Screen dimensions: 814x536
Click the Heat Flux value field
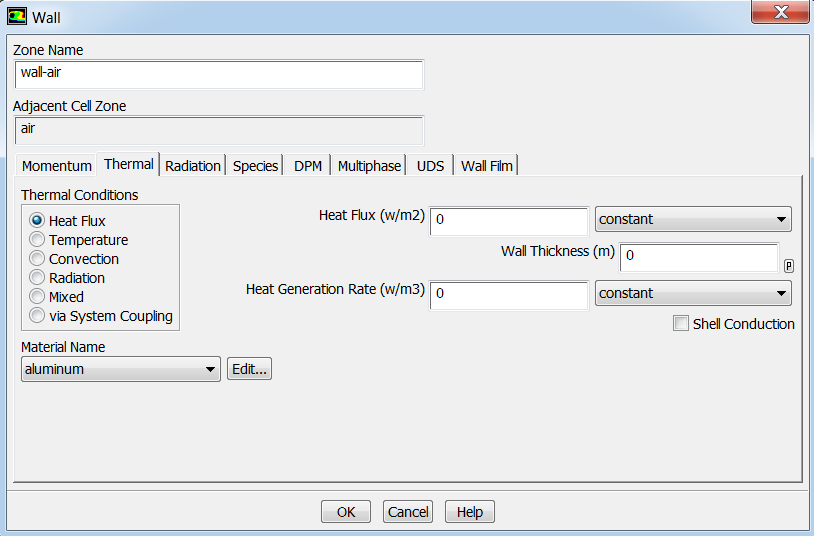pyautogui.click(x=509, y=221)
